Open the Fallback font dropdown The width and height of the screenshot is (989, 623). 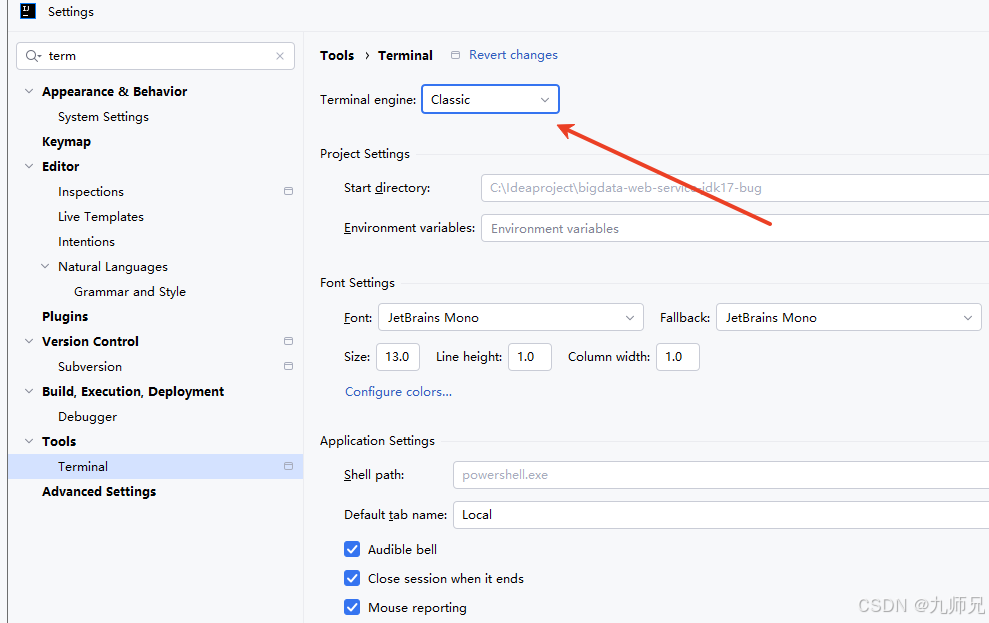pos(848,317)
